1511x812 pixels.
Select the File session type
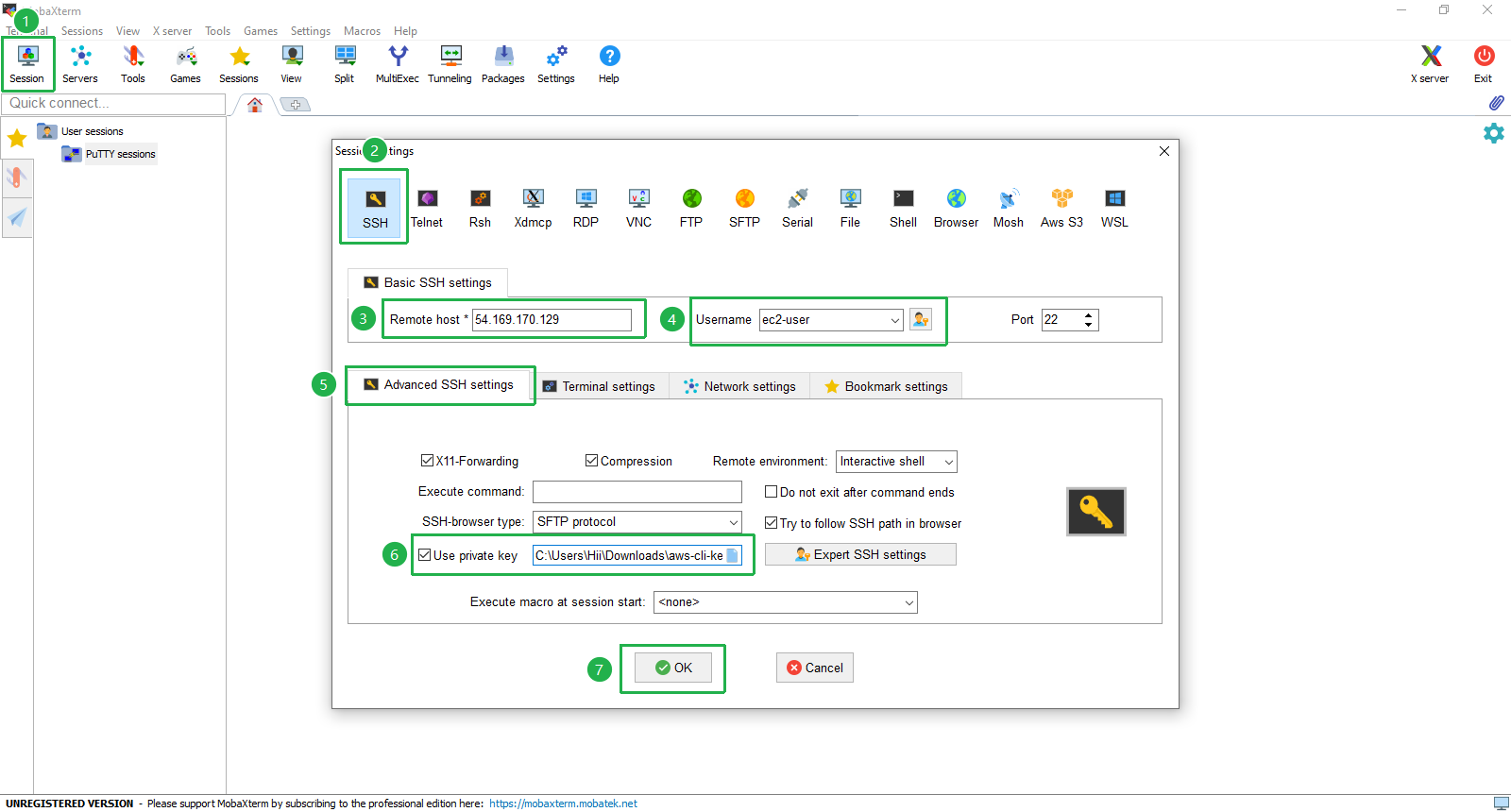coord(851,209)
